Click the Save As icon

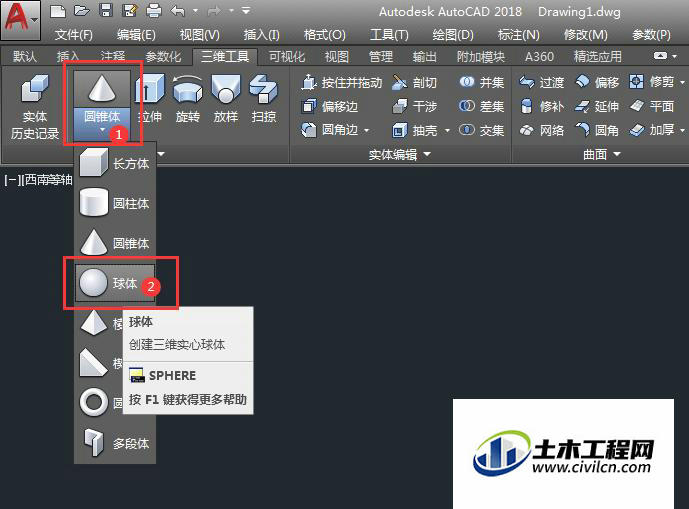tap(130, 10)
